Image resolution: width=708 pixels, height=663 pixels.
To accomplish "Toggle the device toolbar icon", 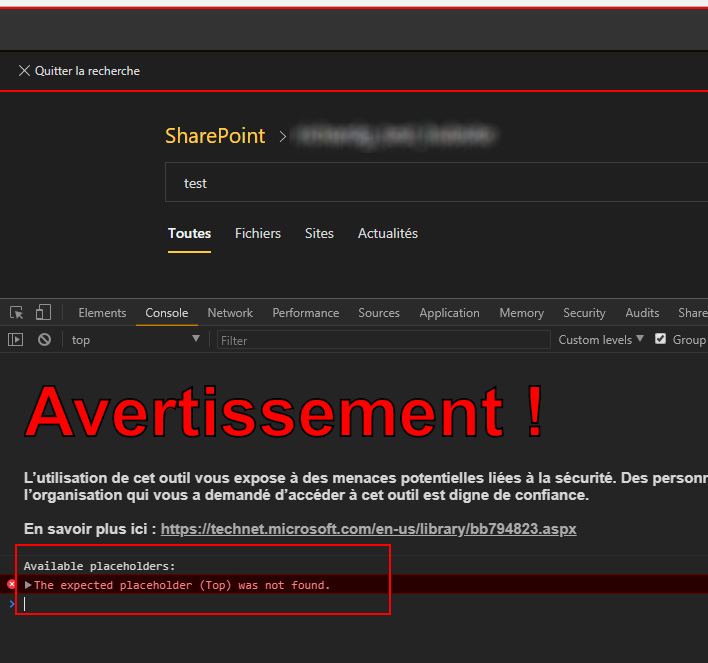I will 43,312.
